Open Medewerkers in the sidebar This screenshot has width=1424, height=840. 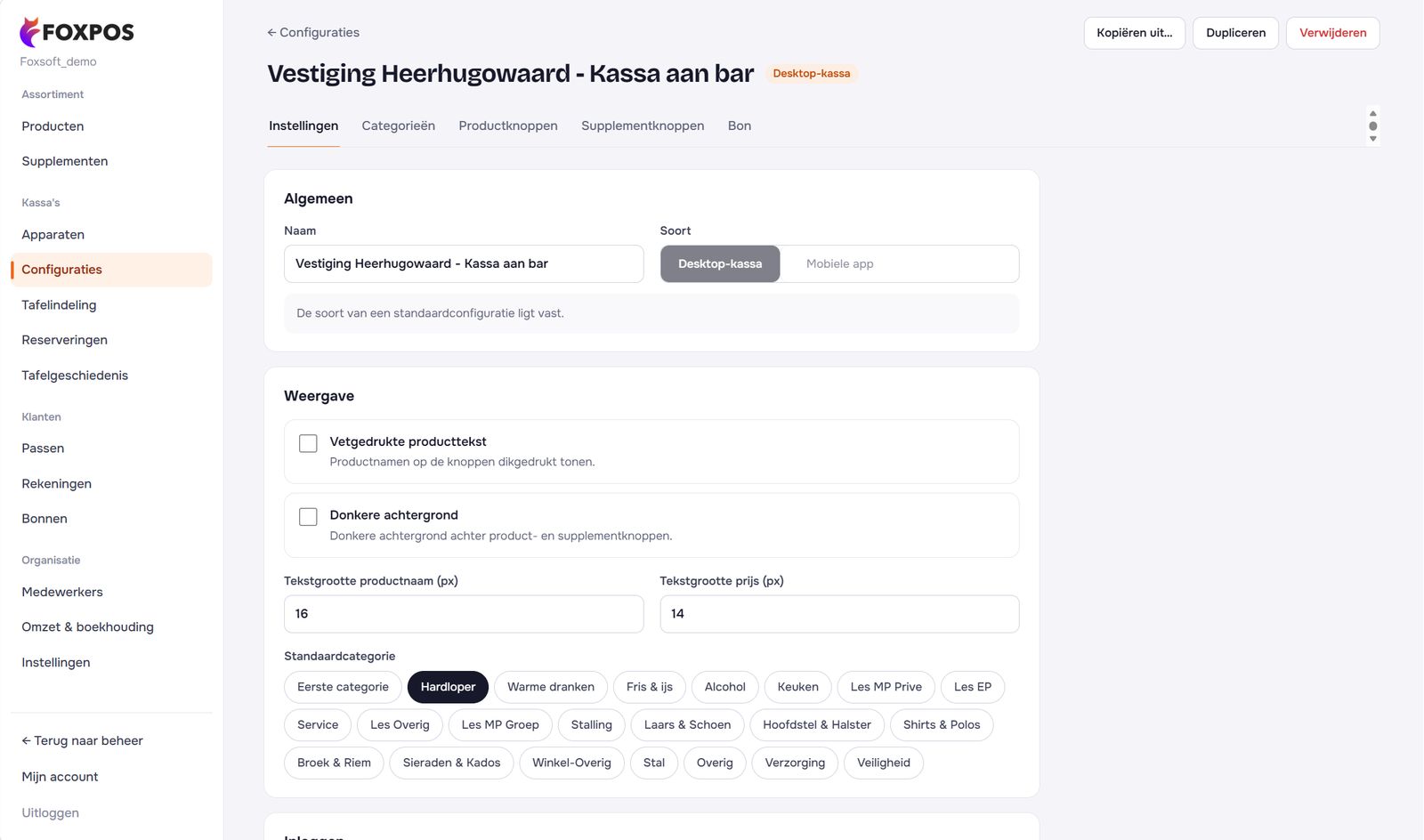pos(111,592)
